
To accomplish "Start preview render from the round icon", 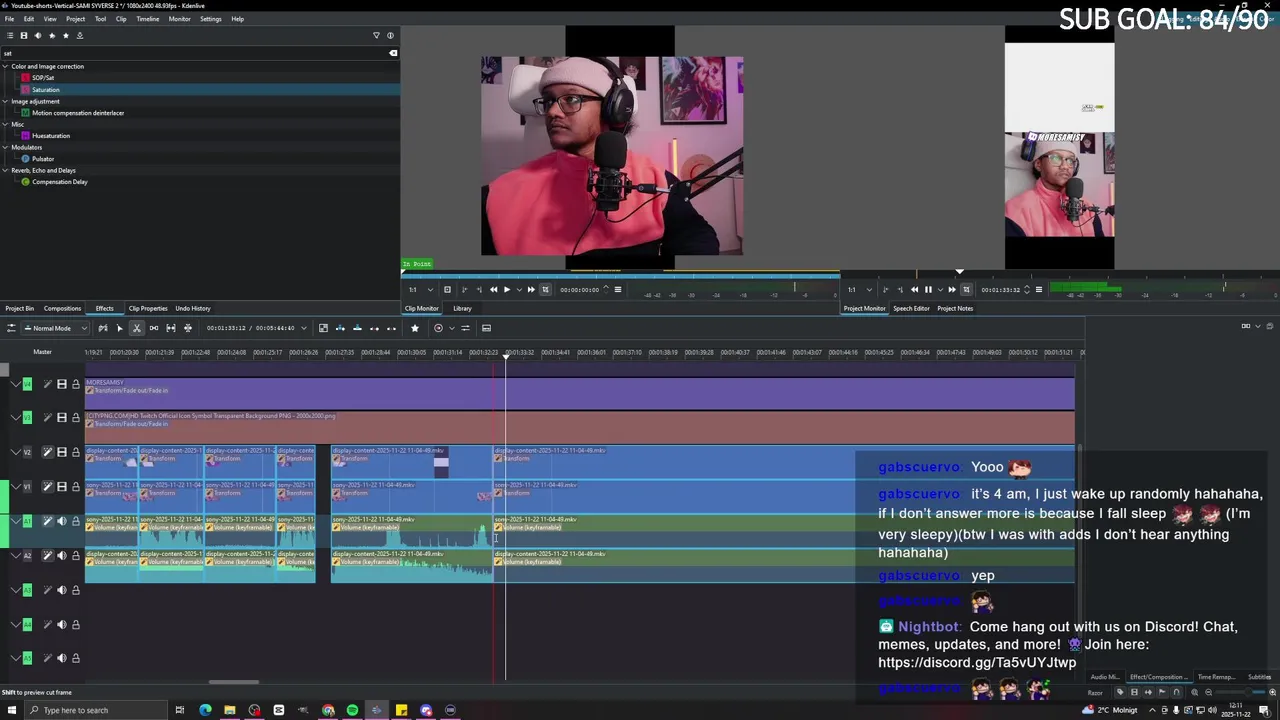I will point(438,328).
